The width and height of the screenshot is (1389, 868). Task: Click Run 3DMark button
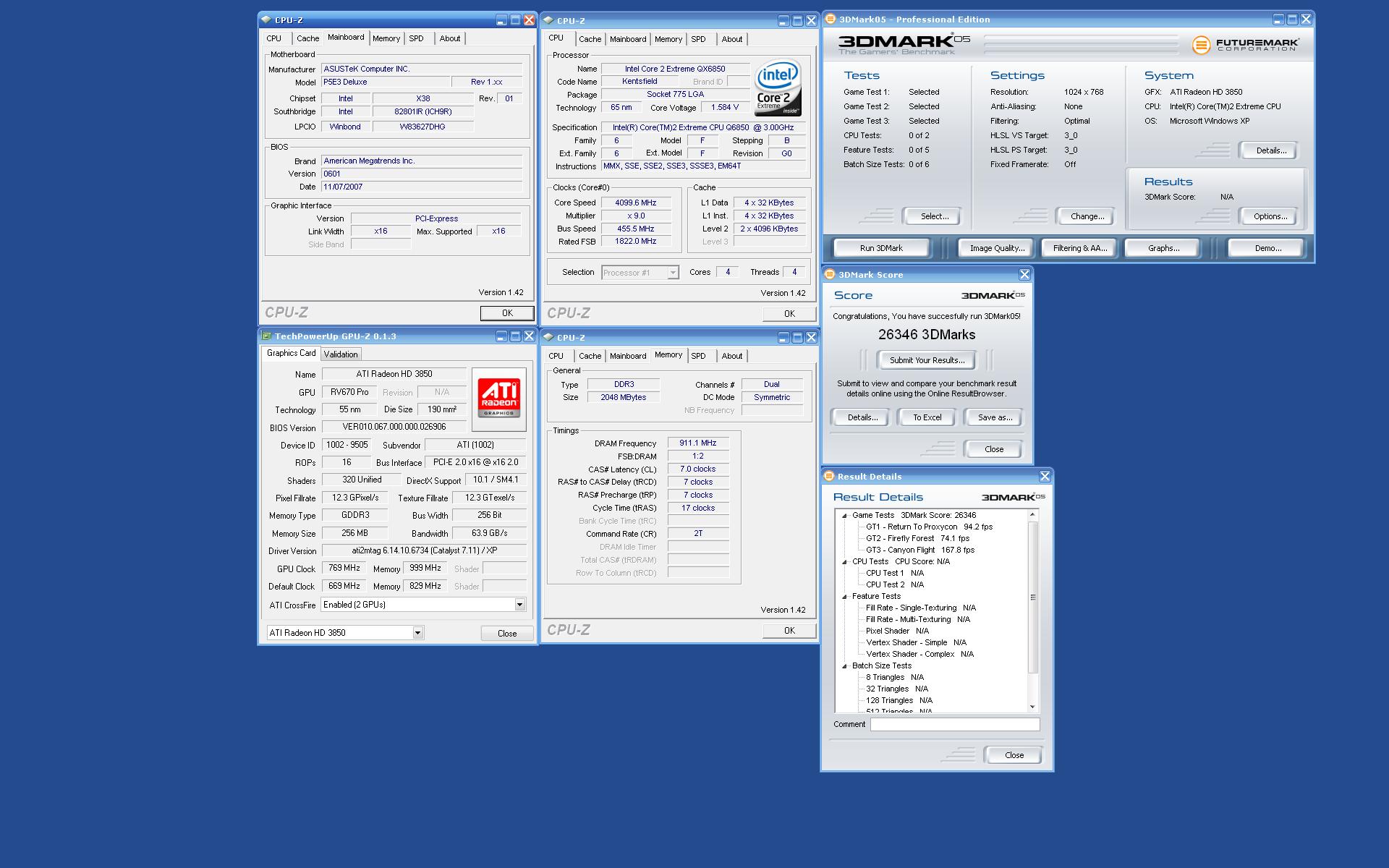point(881,248)
